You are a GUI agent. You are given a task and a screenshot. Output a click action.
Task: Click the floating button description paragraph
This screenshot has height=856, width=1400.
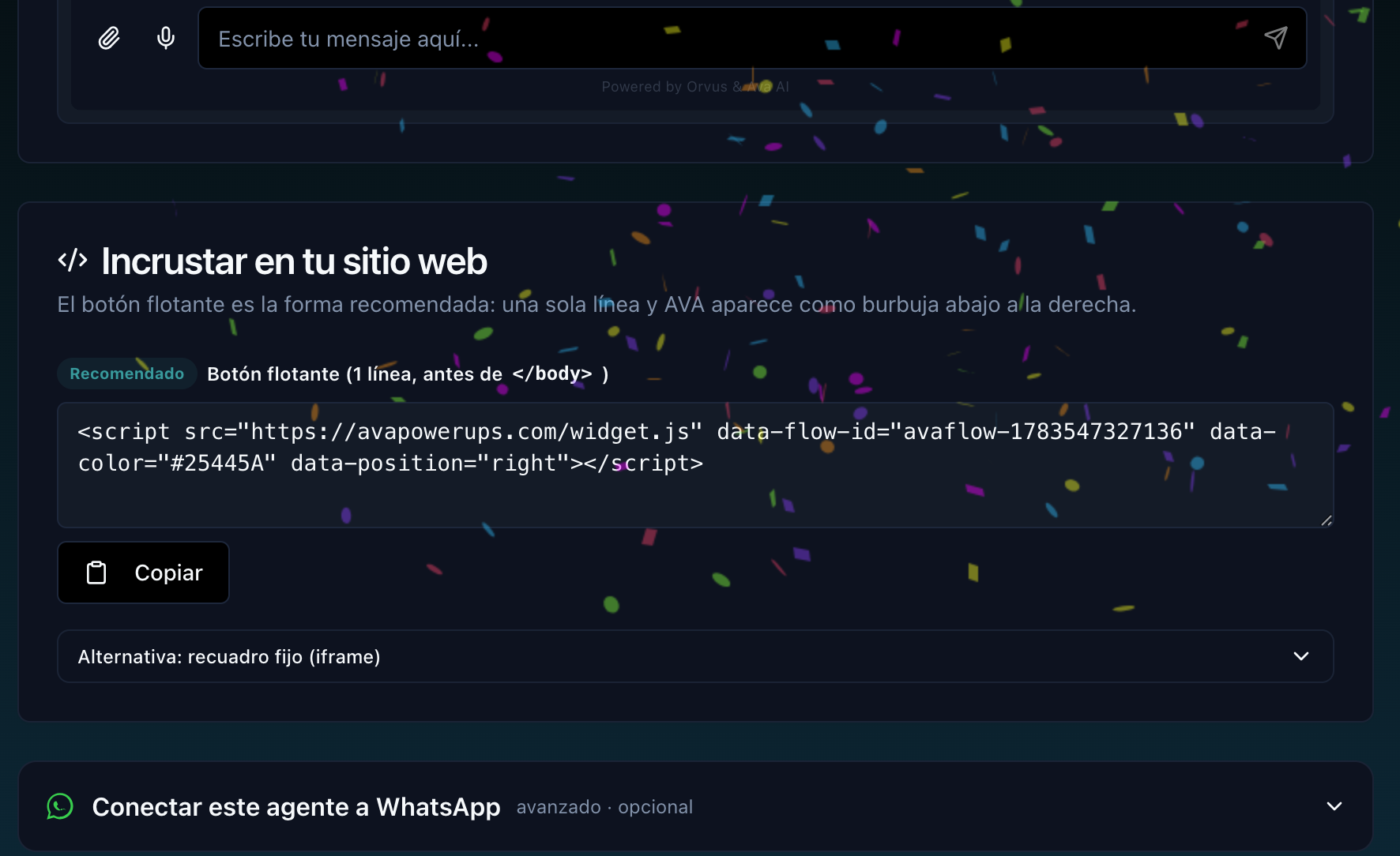pos(597,304)
